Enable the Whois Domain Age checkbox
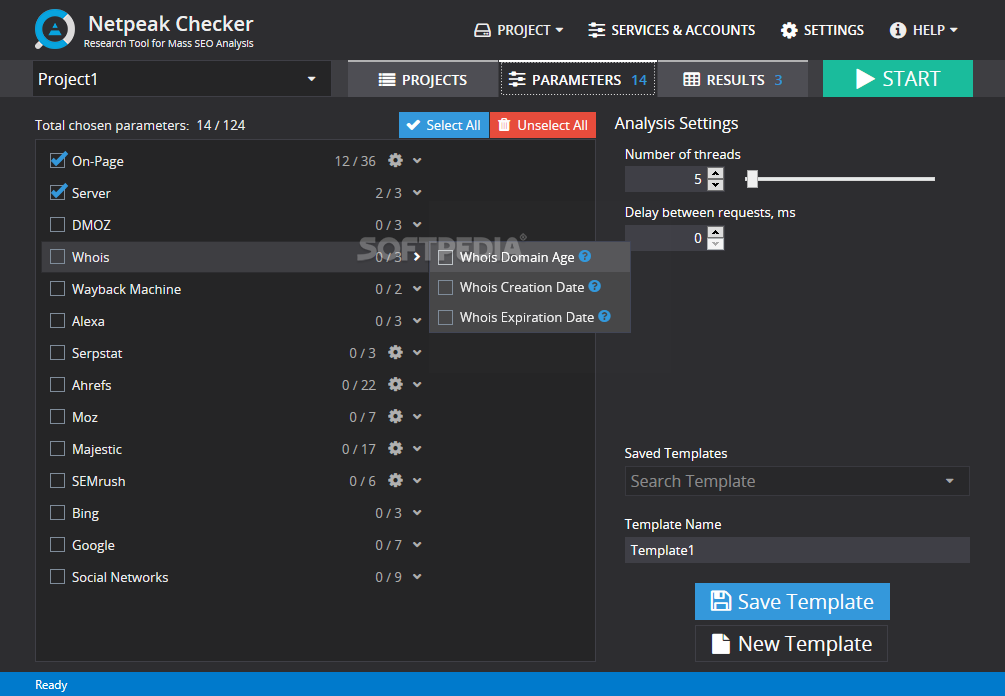 click(445, 257)
